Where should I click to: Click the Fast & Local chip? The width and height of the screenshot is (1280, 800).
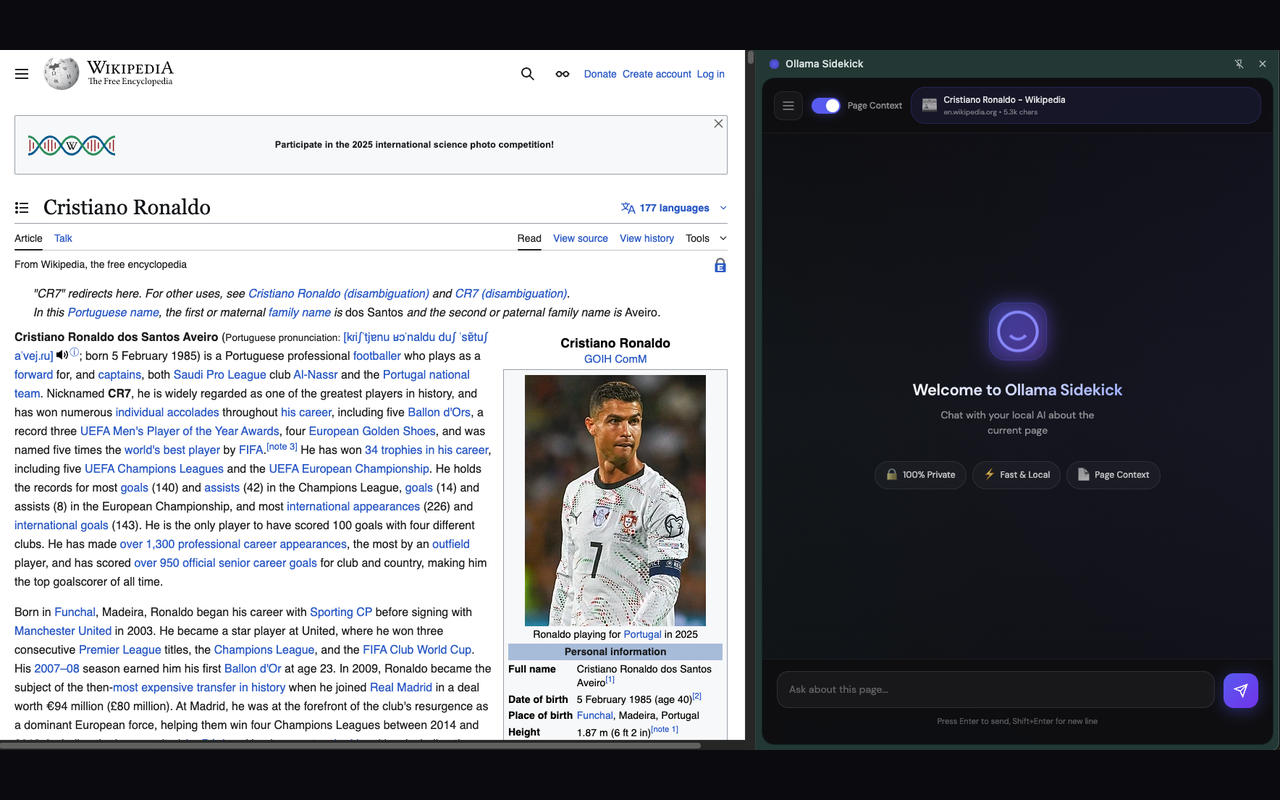coord(1016,475)
